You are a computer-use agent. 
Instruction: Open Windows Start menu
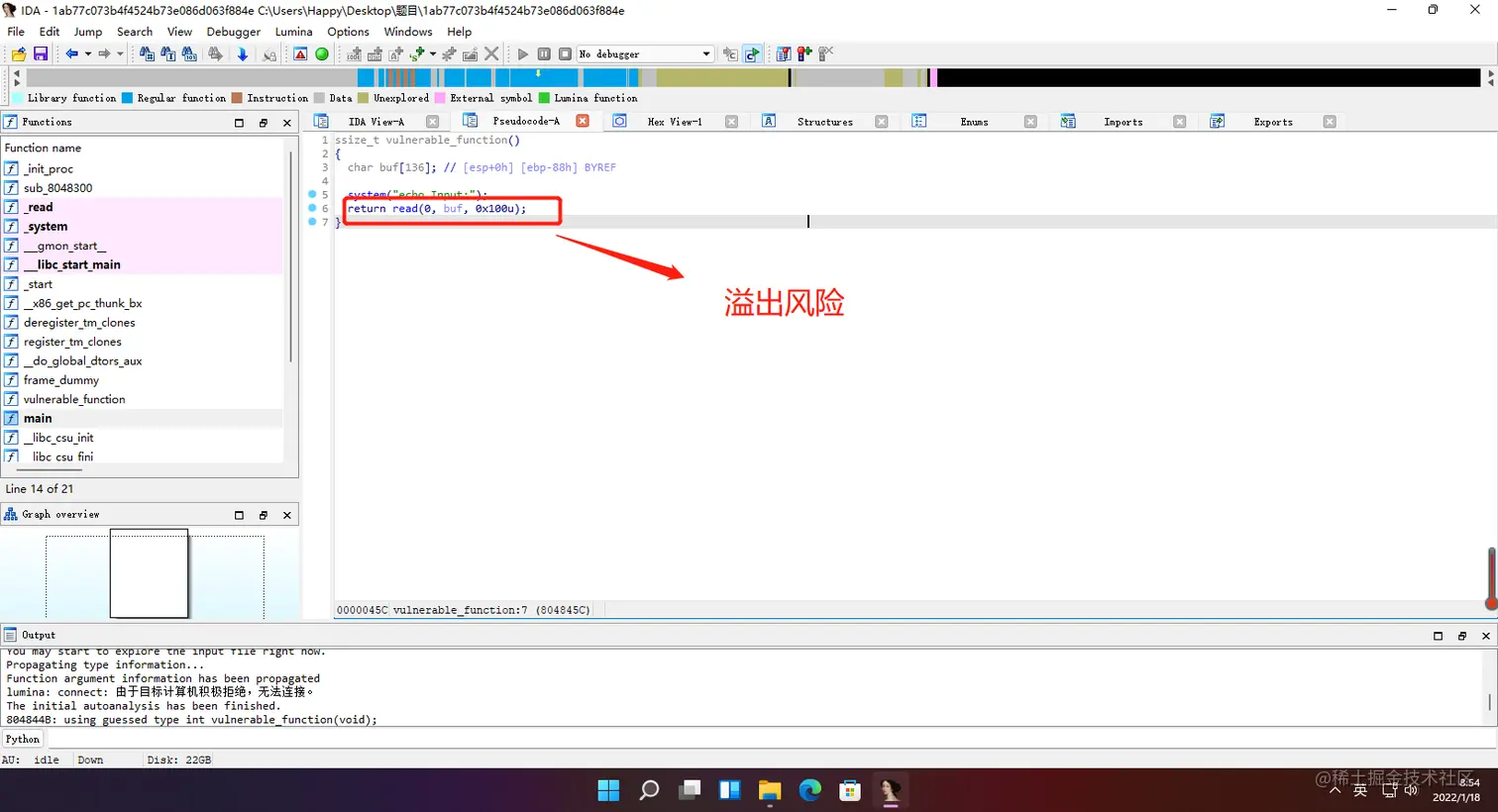(608, 789)
